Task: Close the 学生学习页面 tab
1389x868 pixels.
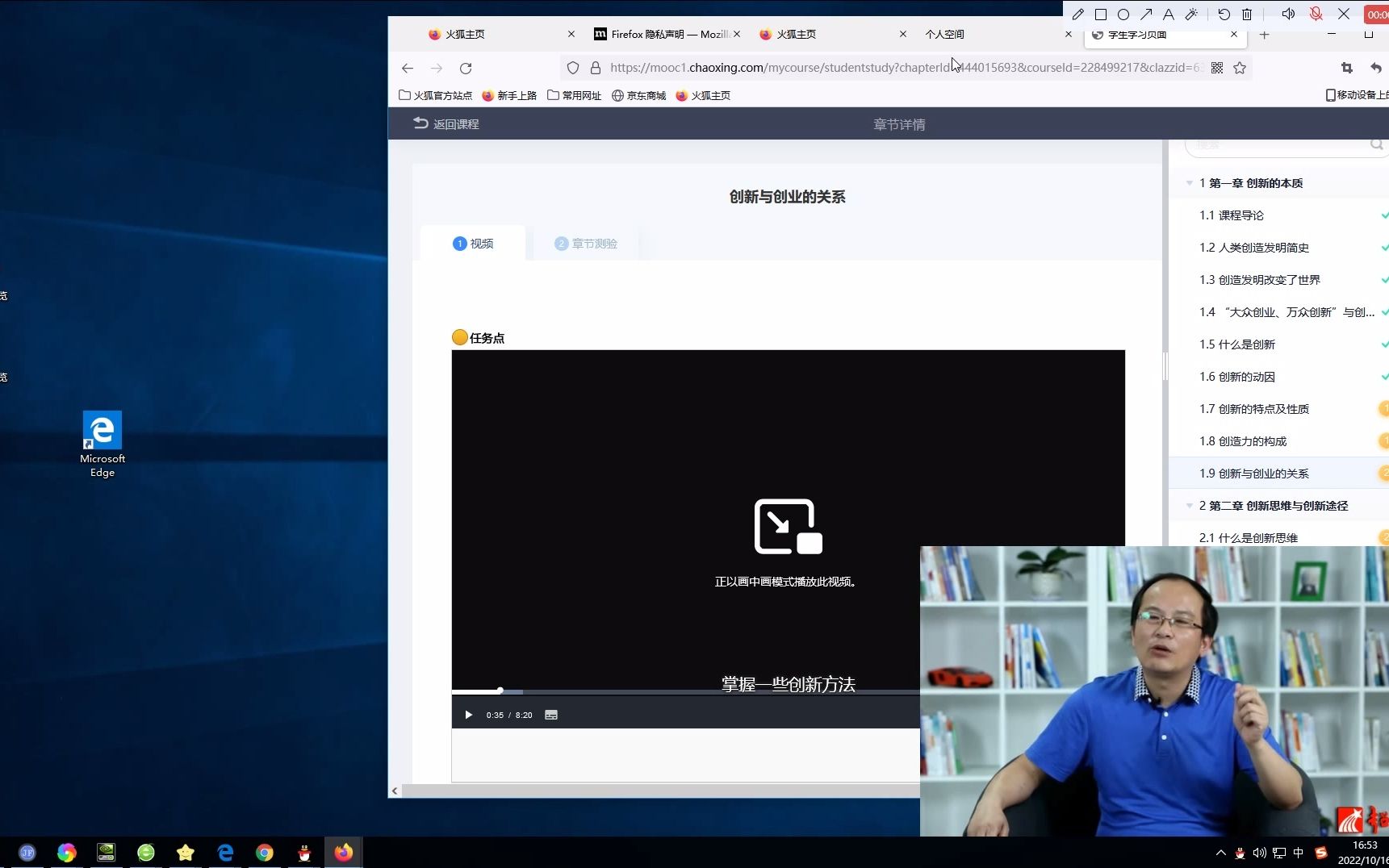Action: tap(1234, 35)
